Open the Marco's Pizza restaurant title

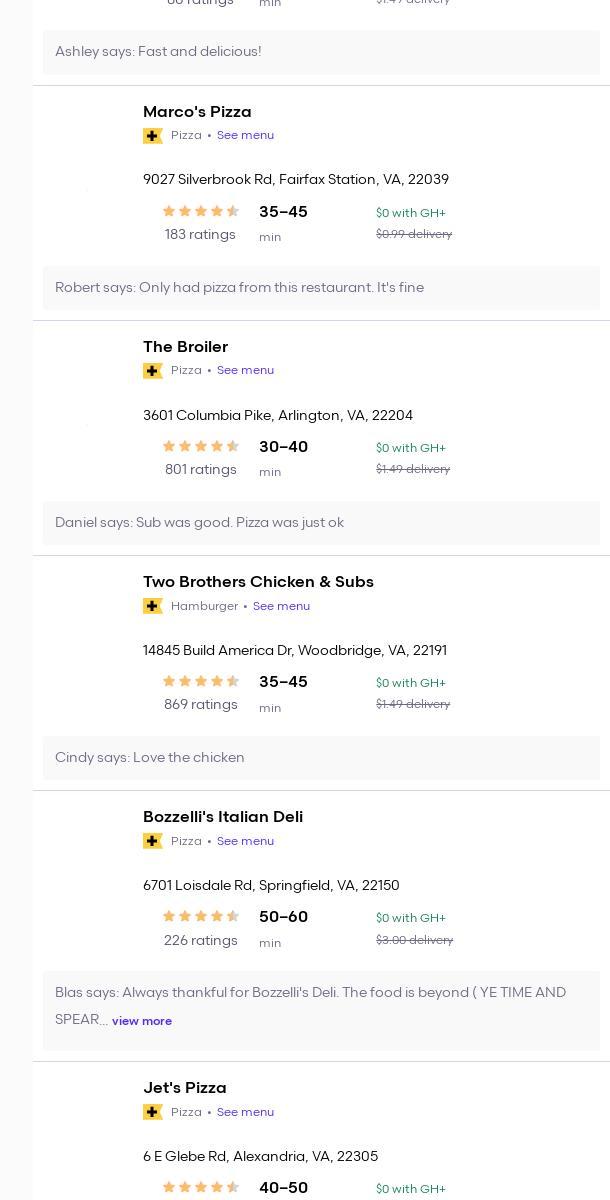[x=197, y=112]
